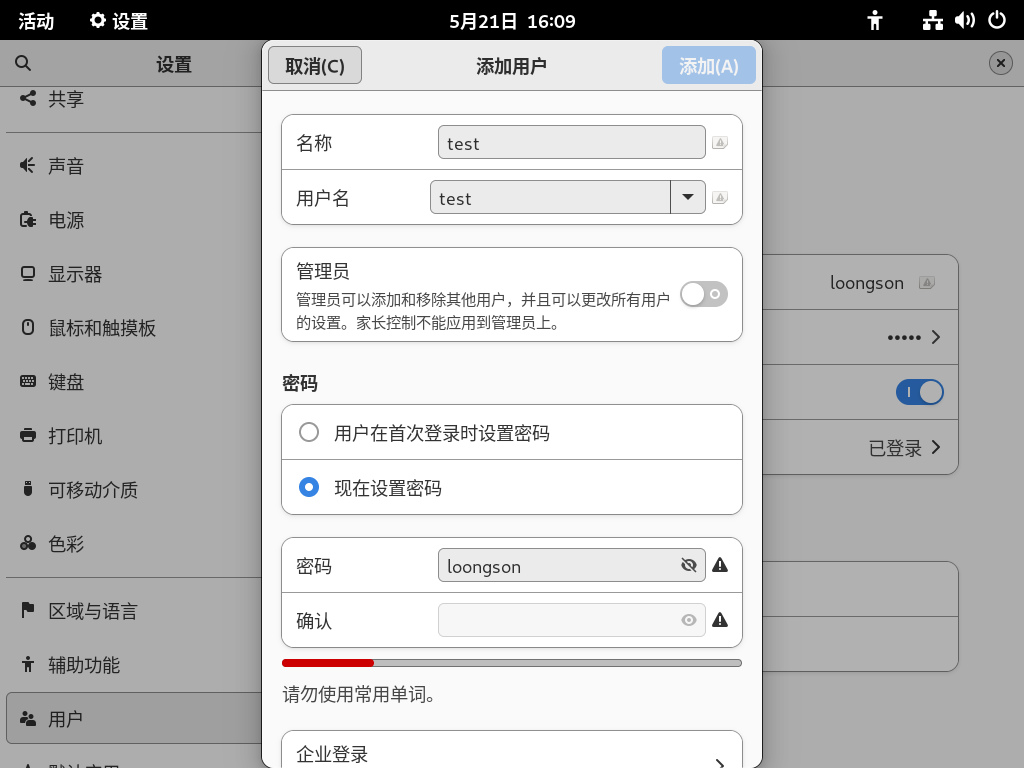Viewport: 1024px width, 768px height.
Task: Click the power icon in top bar
Action: coord(996,20)
